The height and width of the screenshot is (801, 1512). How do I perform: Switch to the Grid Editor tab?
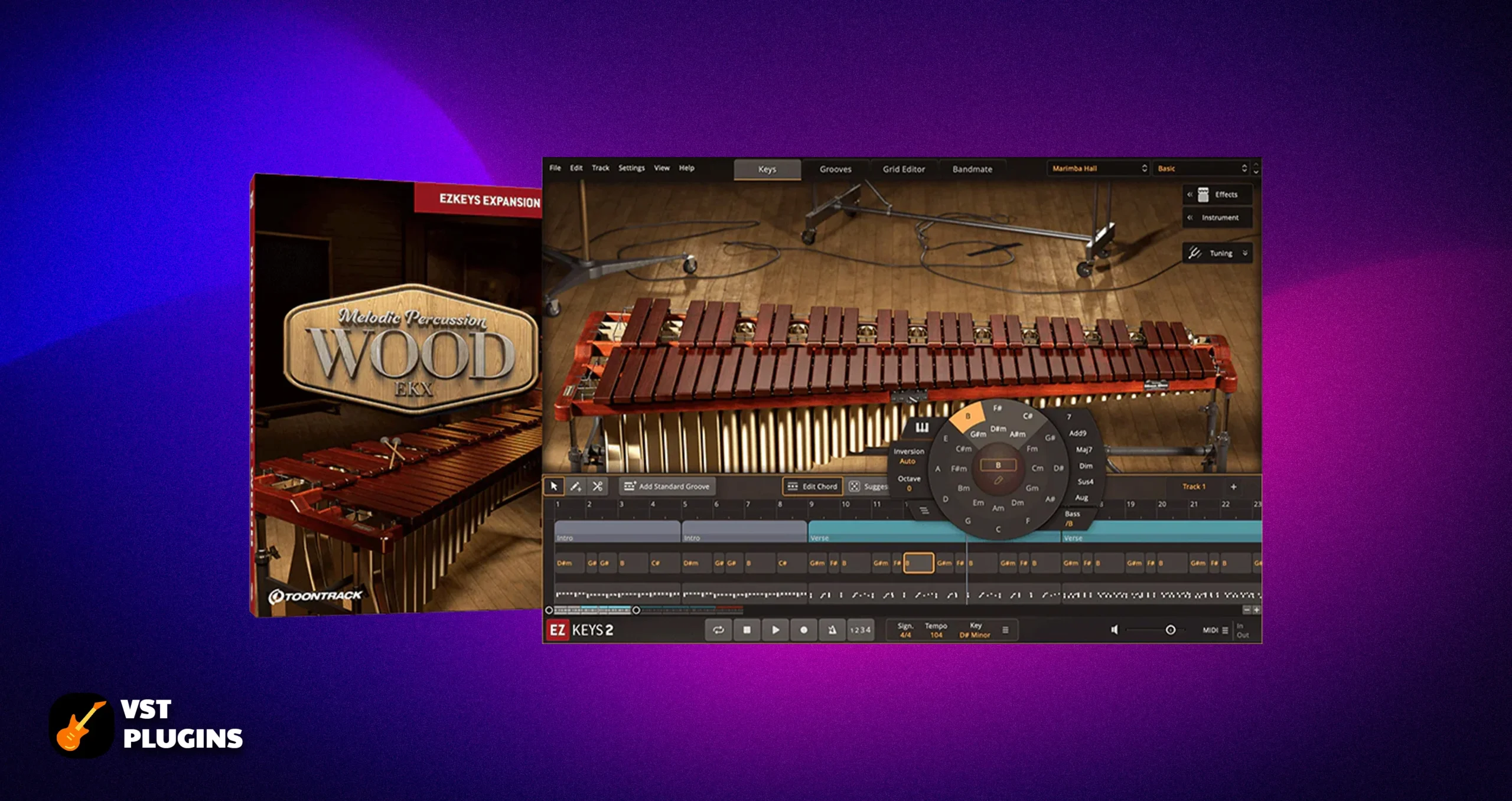pos(904,169)
